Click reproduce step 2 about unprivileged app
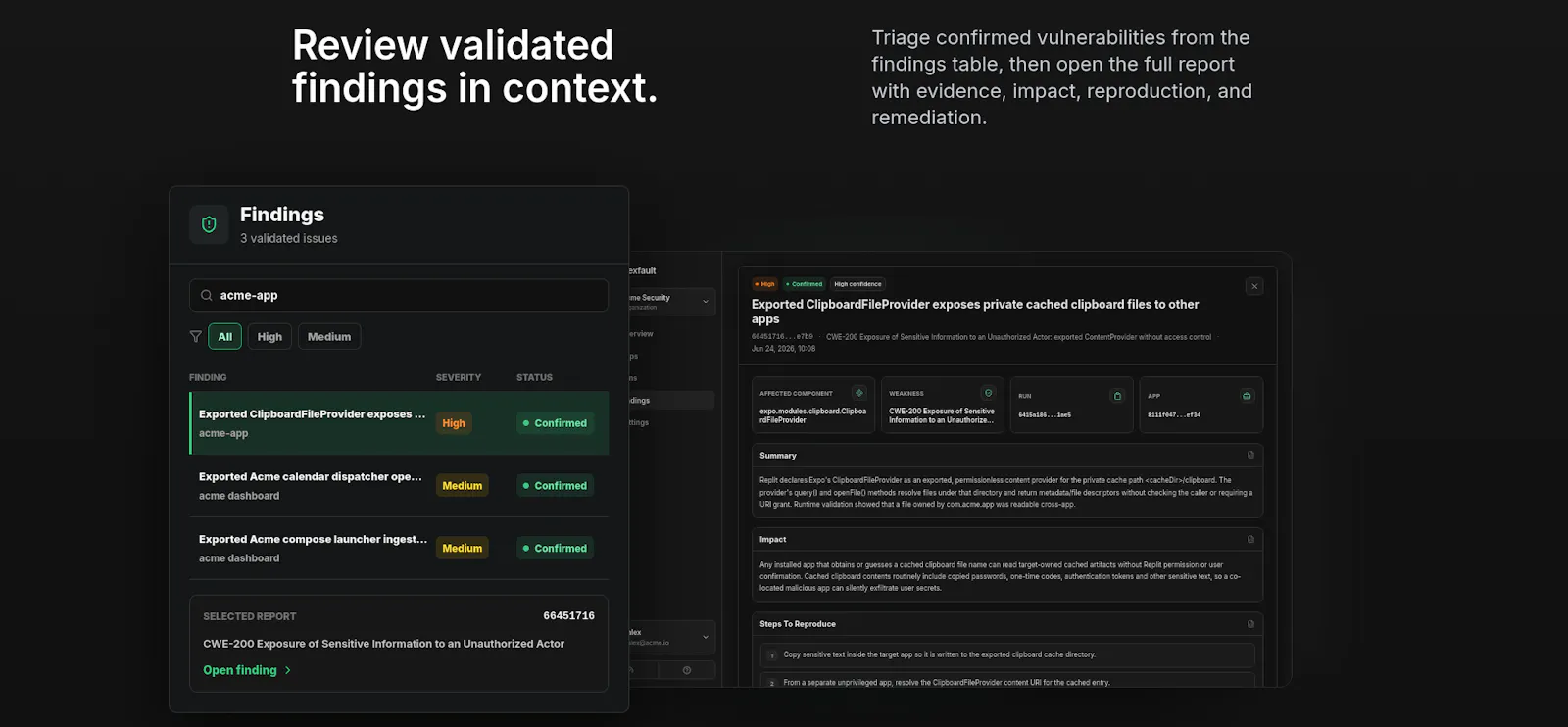 click(x=1007, y=680)
